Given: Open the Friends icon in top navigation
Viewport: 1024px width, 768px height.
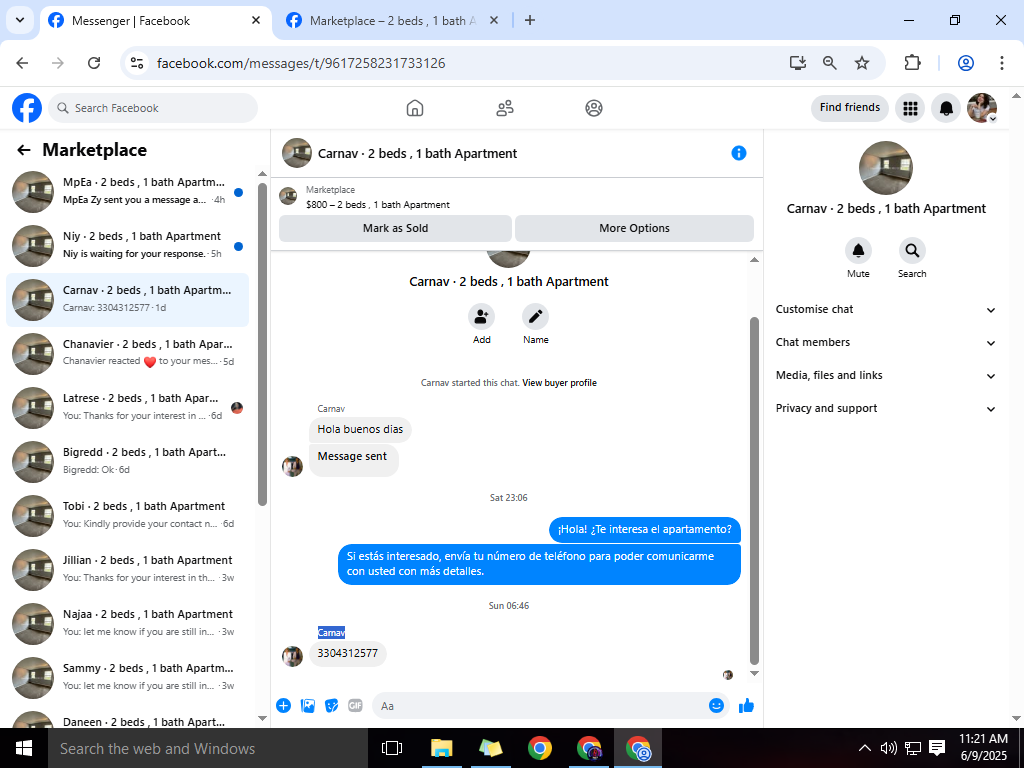Looking at the screenshot, I should click(x=505, y=108).
